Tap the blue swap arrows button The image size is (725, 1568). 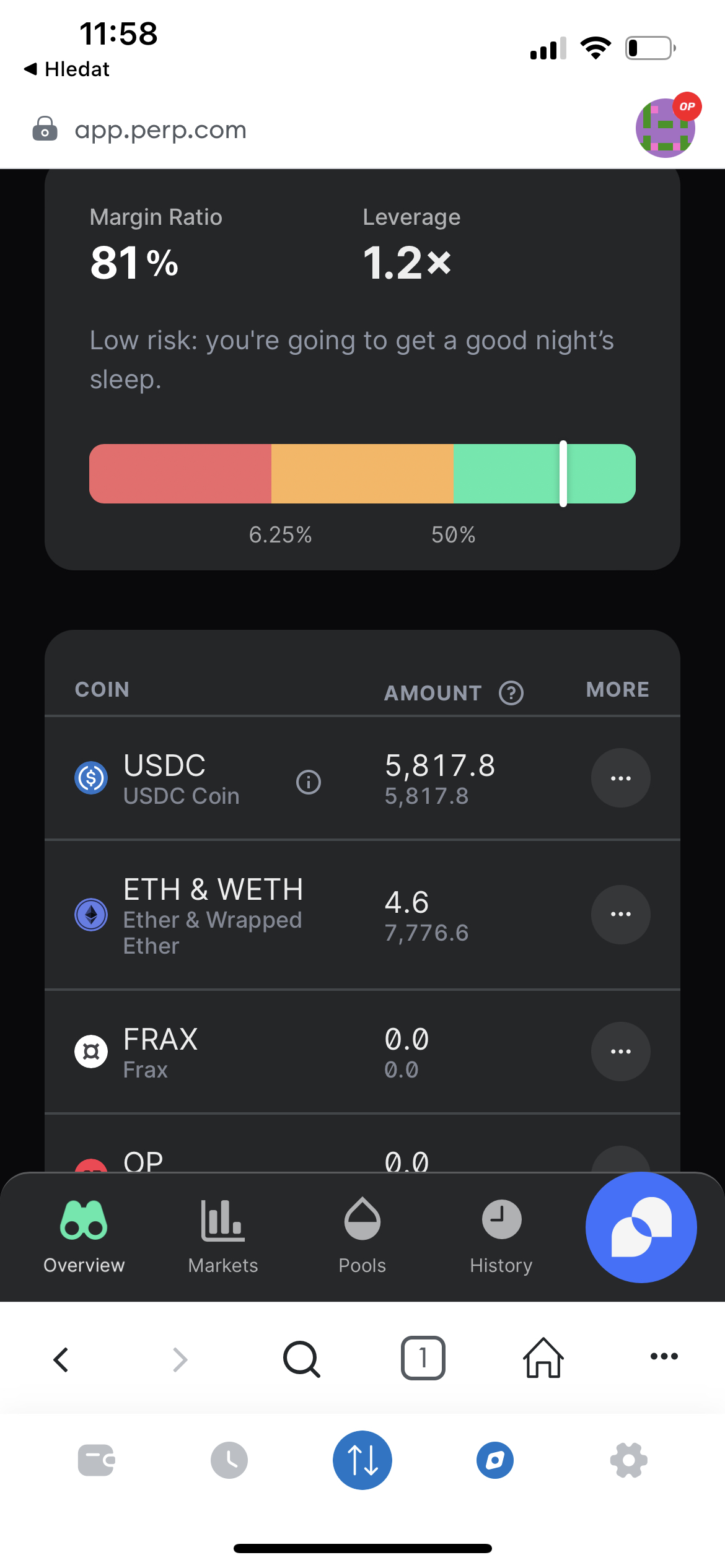[362, 1460]
